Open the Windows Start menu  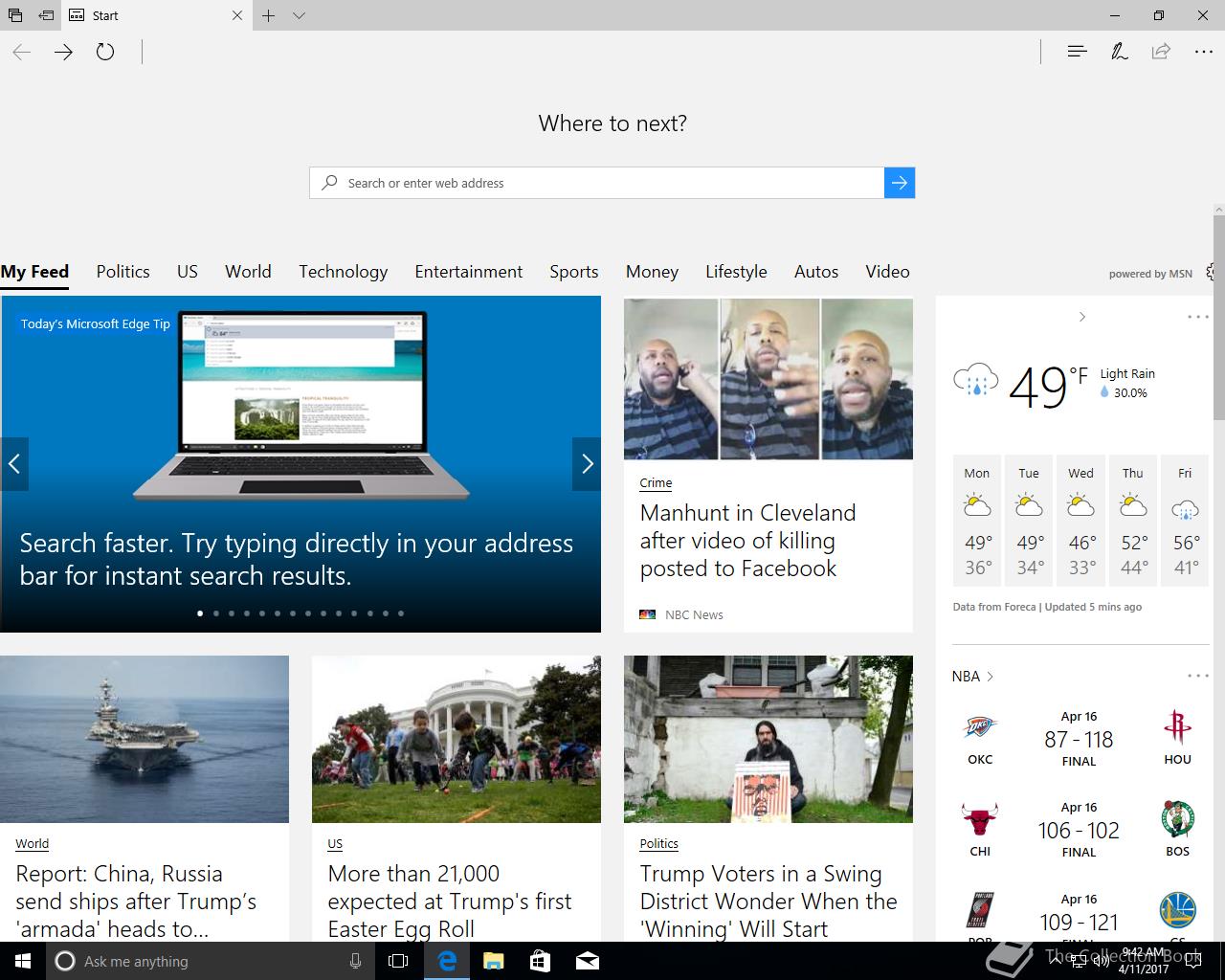click(23, 961)
